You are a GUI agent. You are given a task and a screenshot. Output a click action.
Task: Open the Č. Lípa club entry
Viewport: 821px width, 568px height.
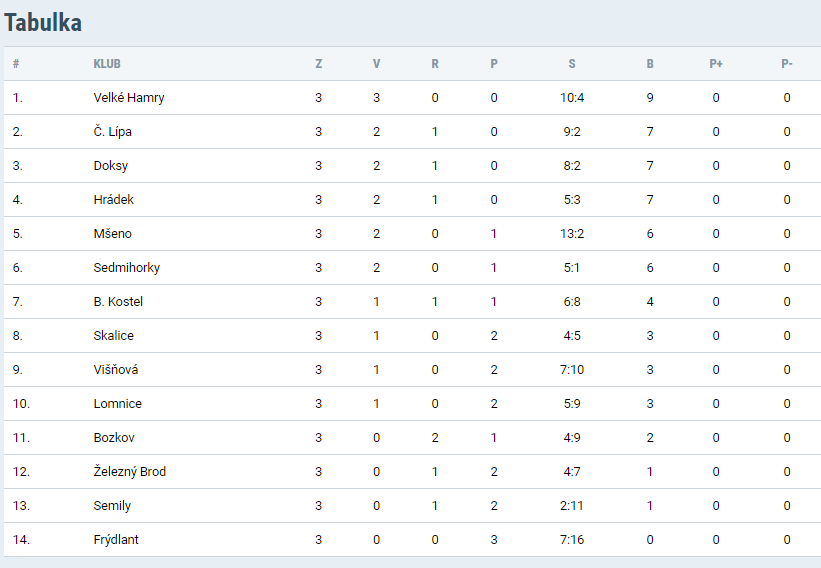coord(113,132)
